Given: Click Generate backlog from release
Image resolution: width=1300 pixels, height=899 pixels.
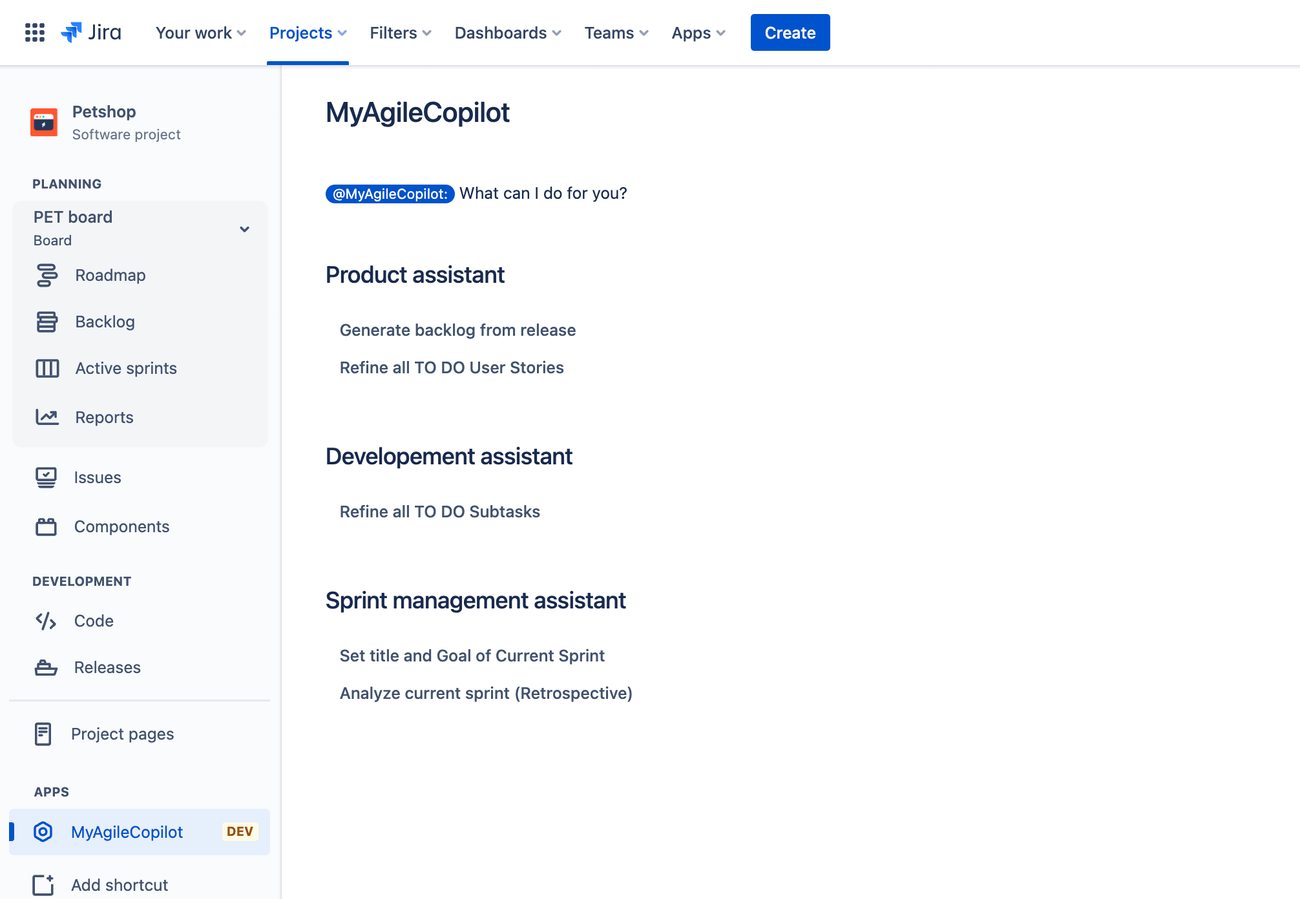Looking at the screenshot, I should (x=458, y=330).
